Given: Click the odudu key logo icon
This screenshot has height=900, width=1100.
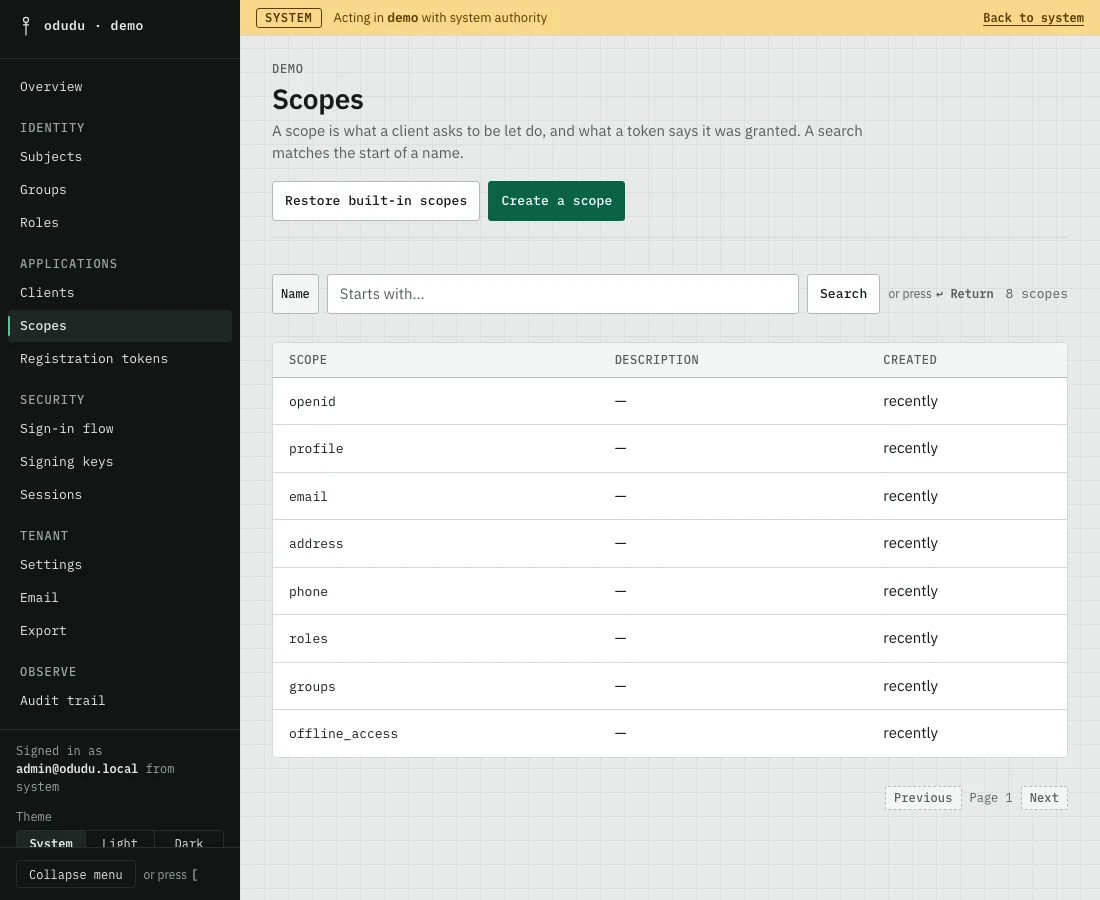Looking at the screenshot, I should 26,26.
